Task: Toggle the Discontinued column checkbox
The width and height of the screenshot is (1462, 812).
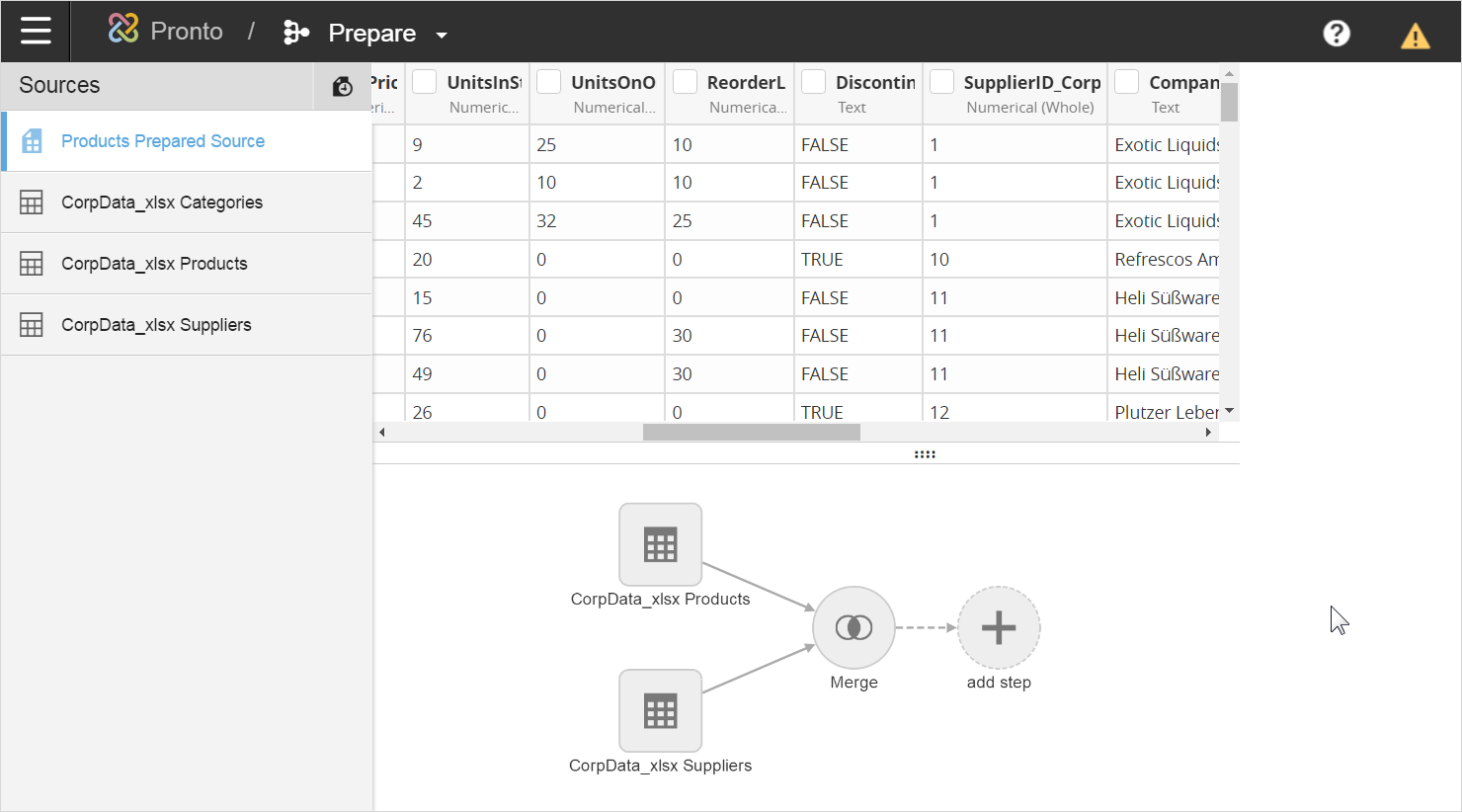Action: coord(814,82)
